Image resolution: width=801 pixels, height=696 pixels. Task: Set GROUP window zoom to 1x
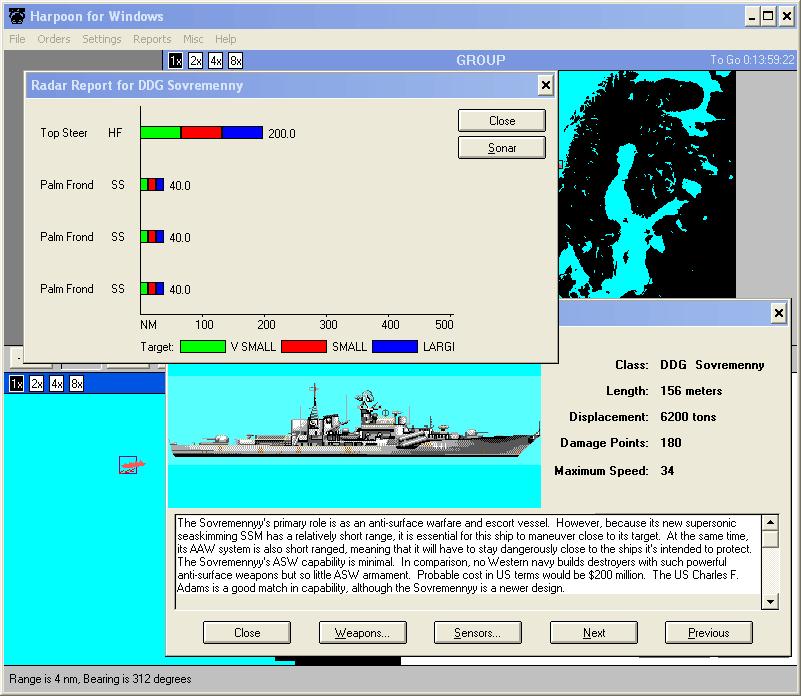[x=175, y=61]
